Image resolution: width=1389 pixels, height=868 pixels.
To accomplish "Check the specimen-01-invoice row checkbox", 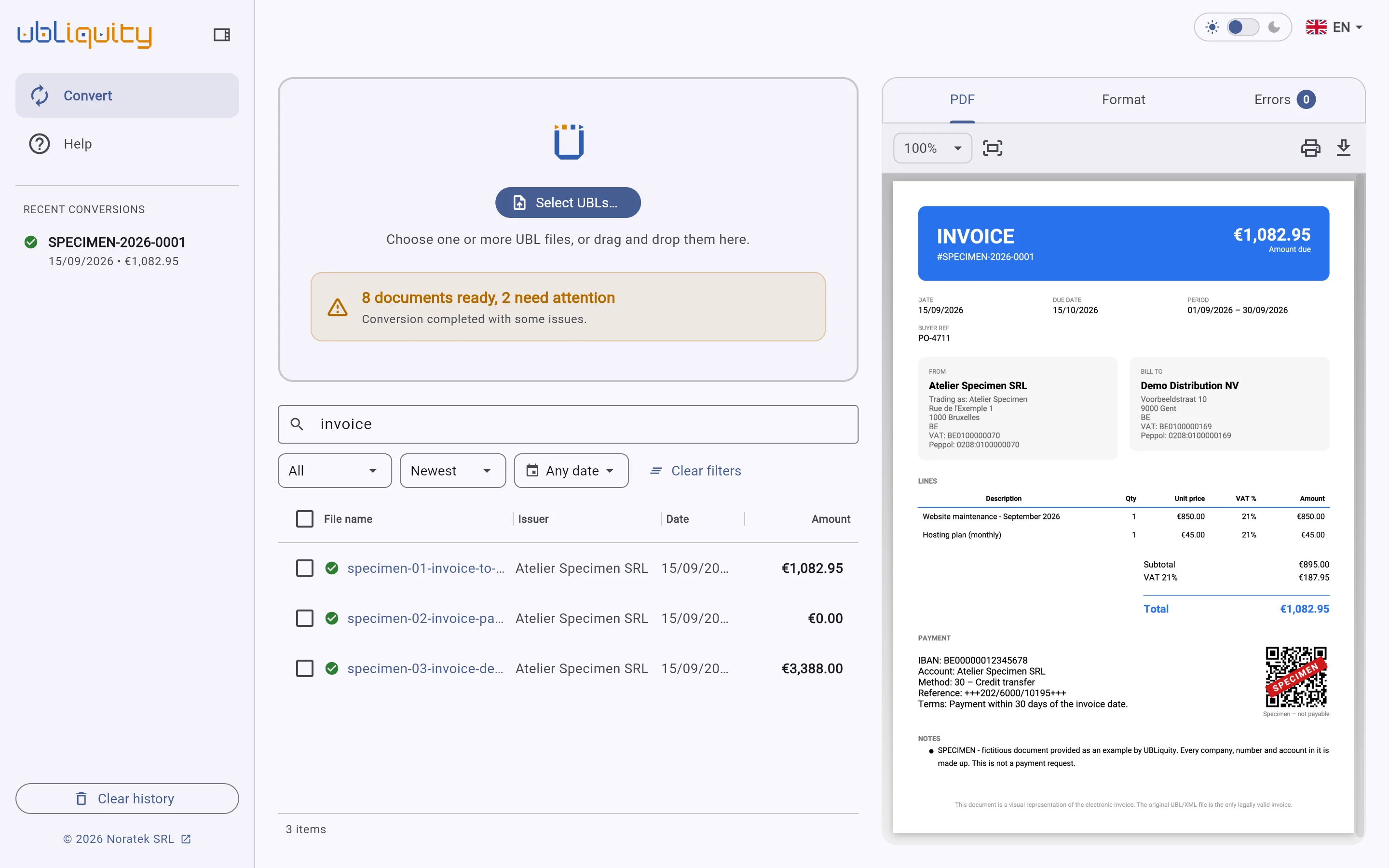I will (305, 569).
